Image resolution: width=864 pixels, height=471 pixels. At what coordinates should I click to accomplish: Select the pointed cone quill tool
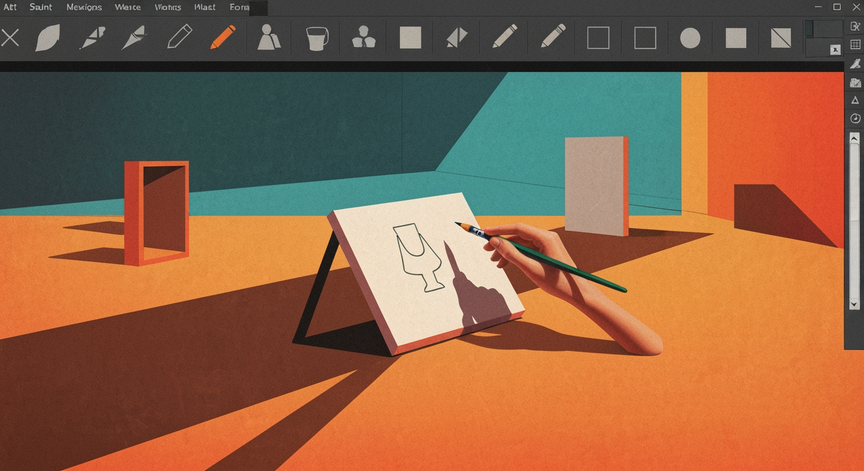[134, 38]
